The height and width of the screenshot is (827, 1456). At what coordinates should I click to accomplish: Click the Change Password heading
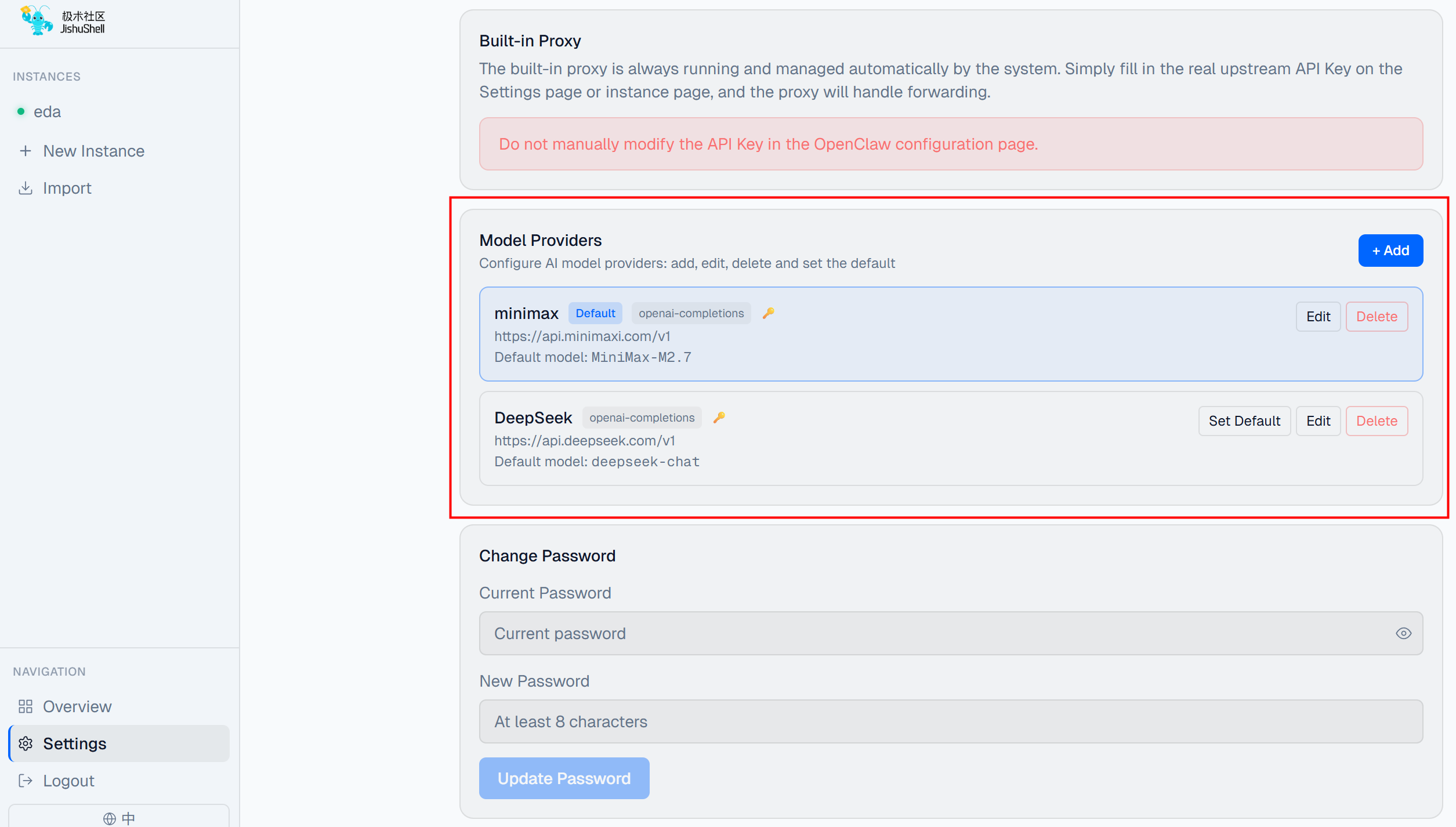coord(547,556)
